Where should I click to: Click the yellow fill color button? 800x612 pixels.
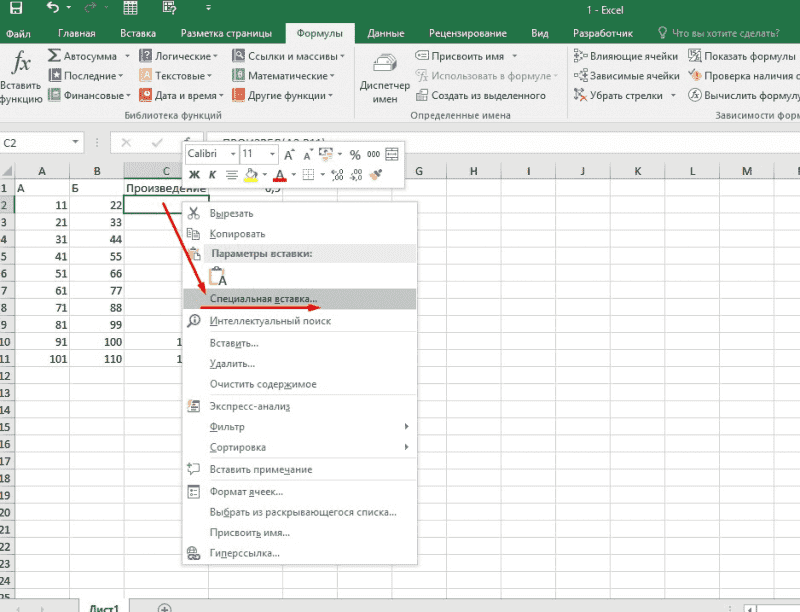click(251, 175)
